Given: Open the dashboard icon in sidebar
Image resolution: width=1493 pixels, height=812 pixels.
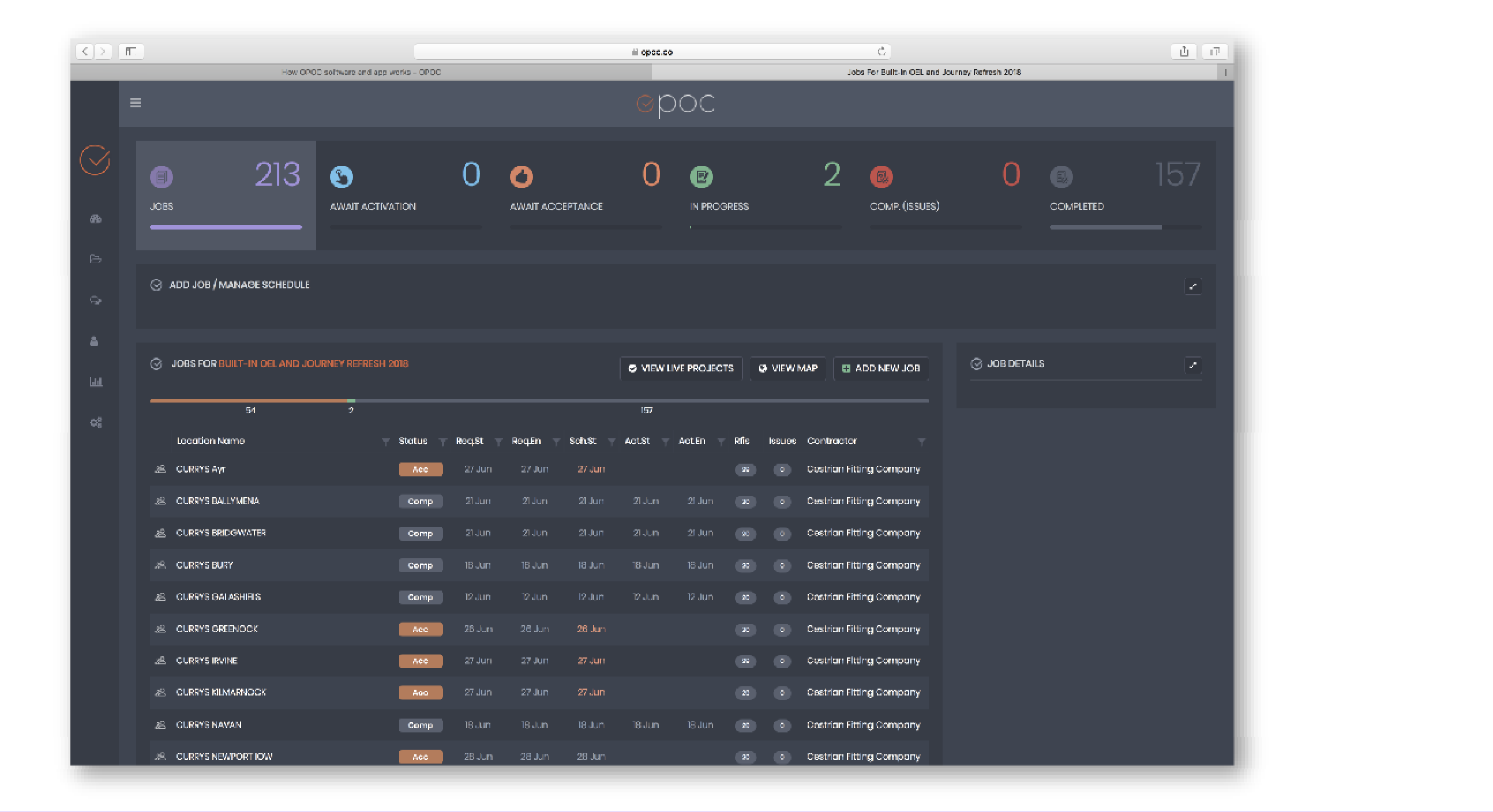Looking at the screenshot, I should (96, 219).
